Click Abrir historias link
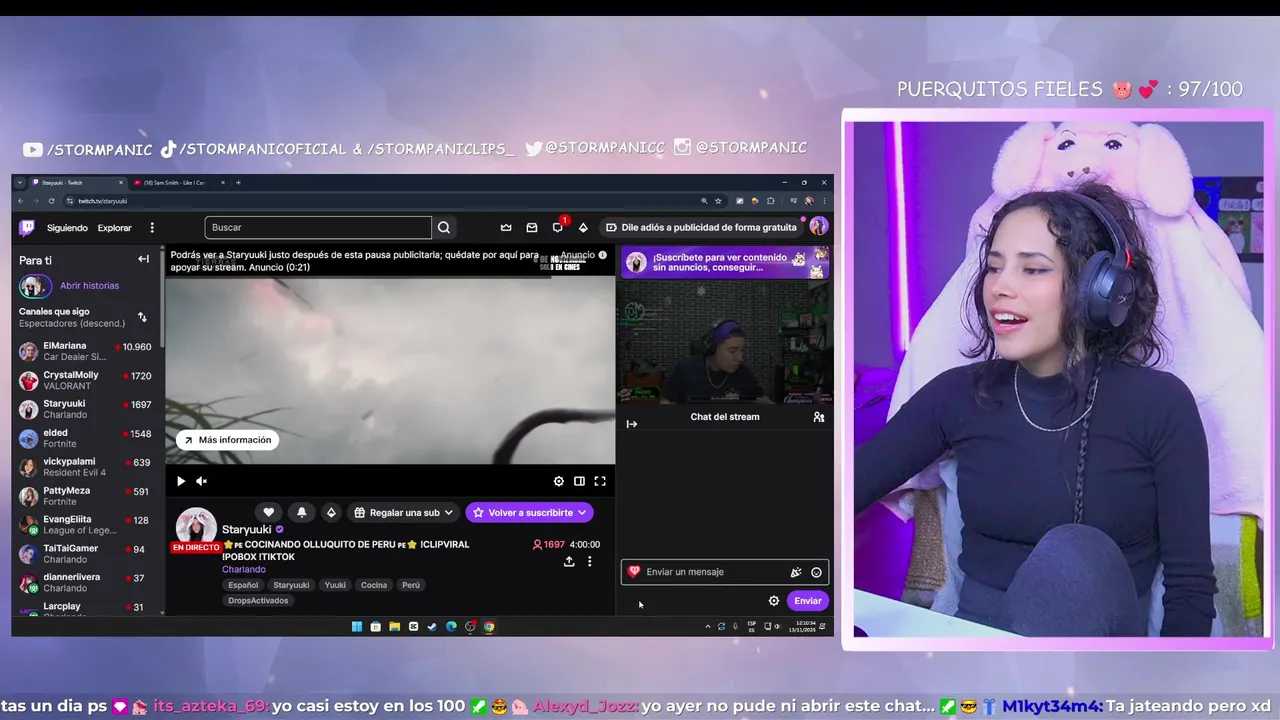The width and height of the screenshot is (1280, 720). tap(89, 286)
